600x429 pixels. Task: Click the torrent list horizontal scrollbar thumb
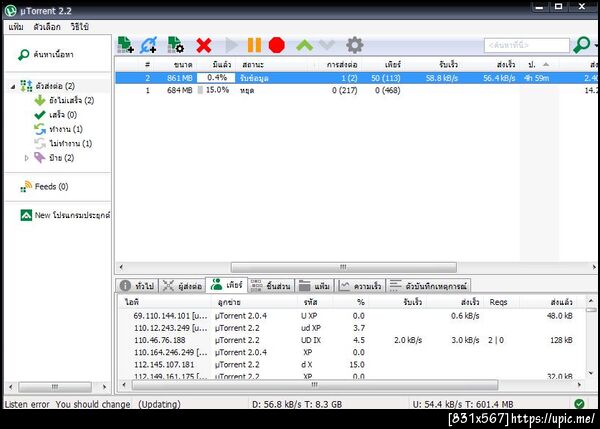point(344,267)
